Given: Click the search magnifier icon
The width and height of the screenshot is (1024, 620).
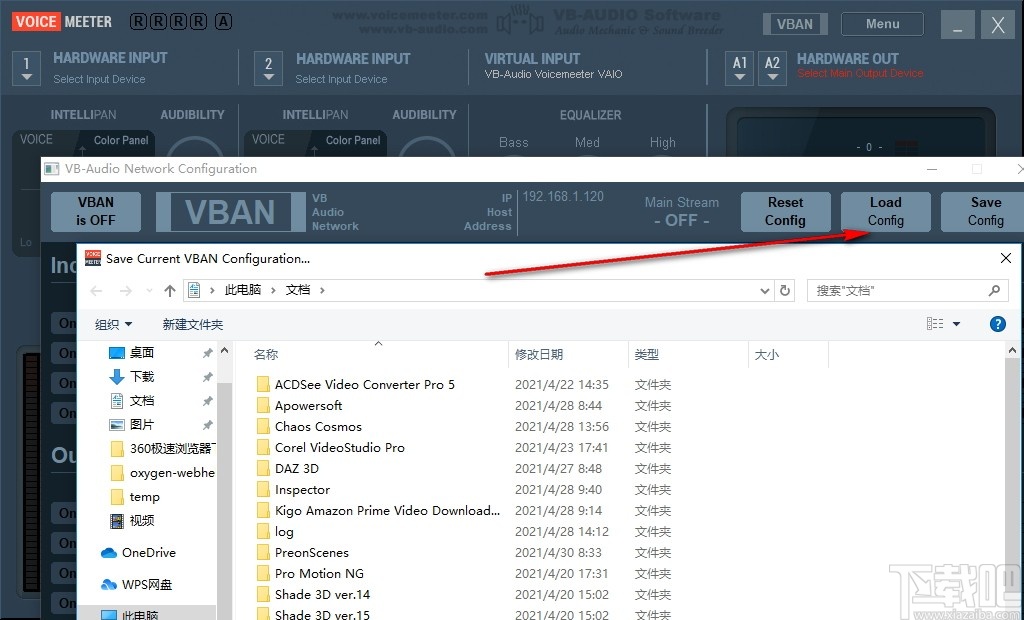Looking at the screenshot, I should pos(994,290).
